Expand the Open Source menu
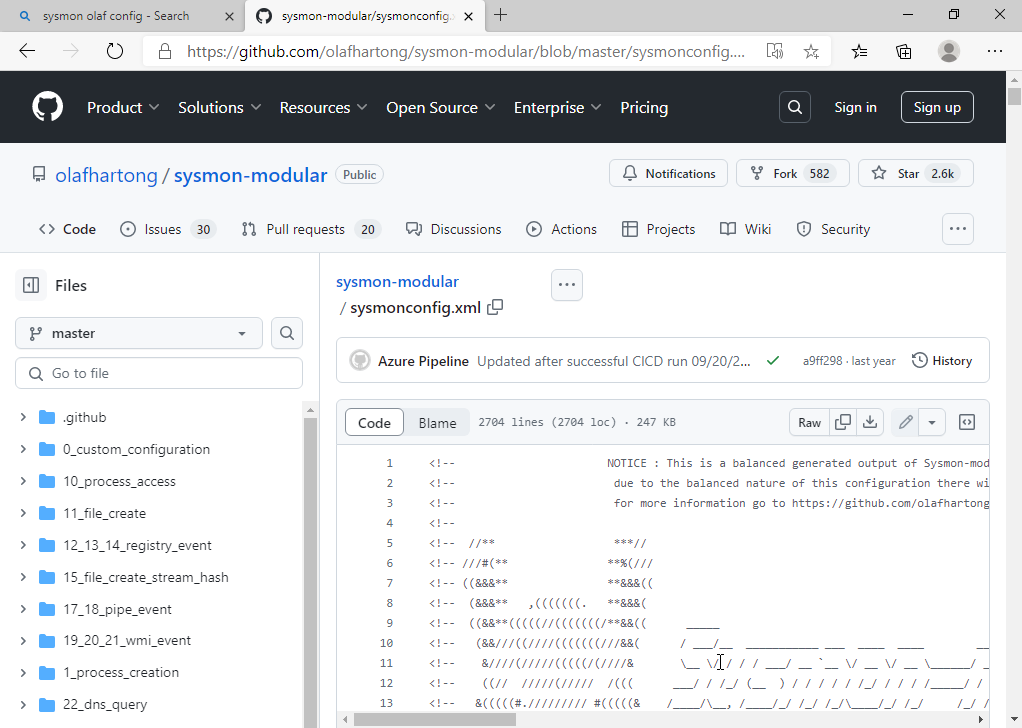The image size is (1022, 728). click(441, 108)
